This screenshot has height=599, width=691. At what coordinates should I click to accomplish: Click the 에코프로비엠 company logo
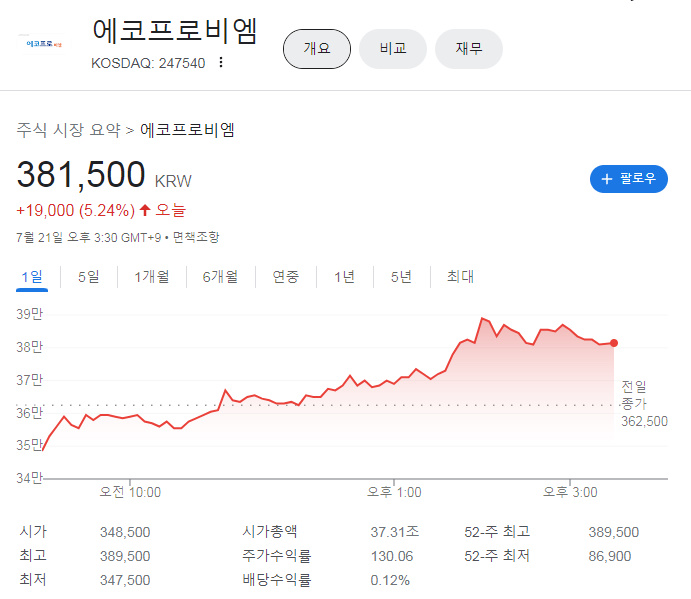(44, 44)
